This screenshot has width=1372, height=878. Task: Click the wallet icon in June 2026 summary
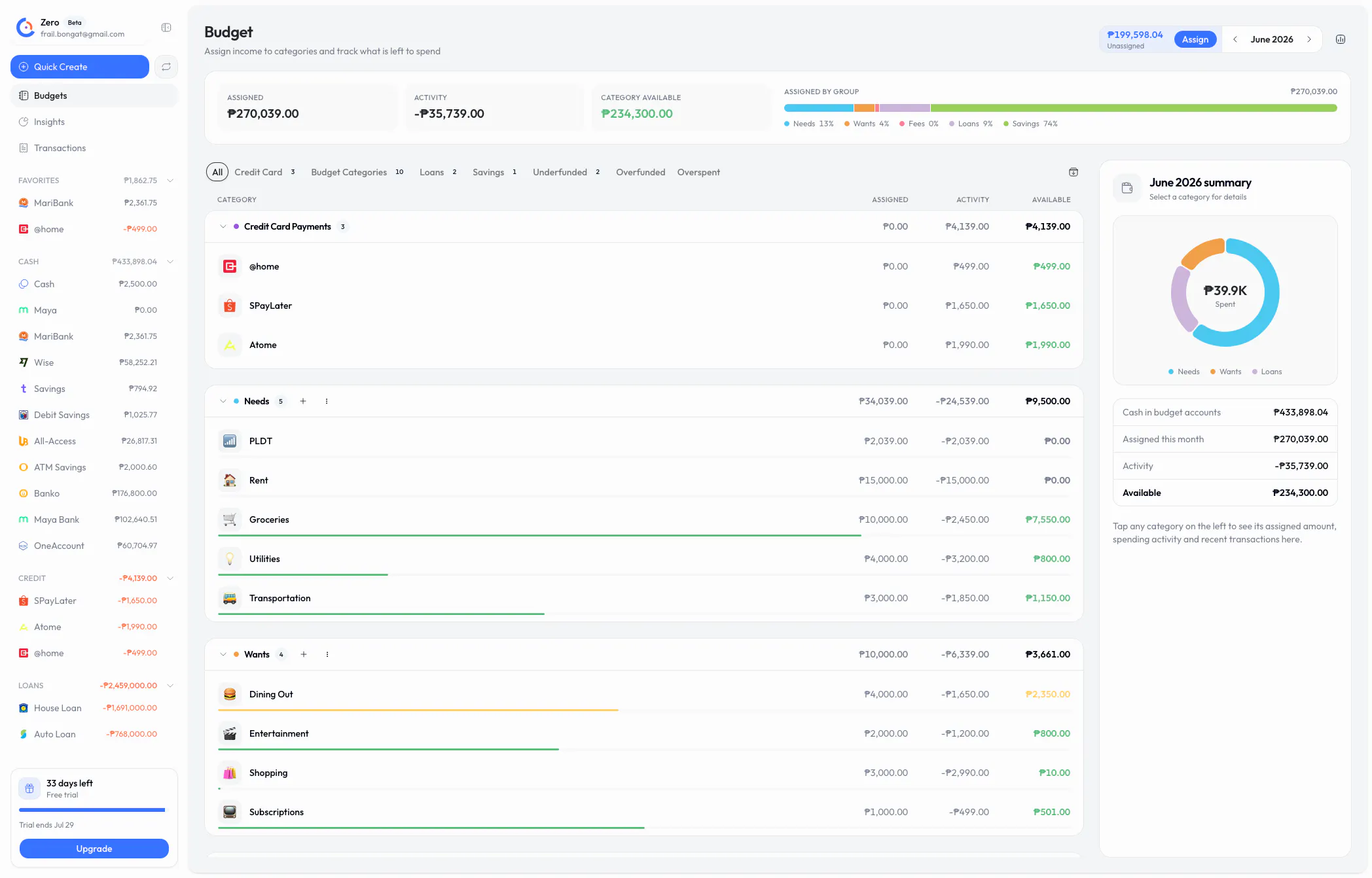click(x=1127, y=188)
